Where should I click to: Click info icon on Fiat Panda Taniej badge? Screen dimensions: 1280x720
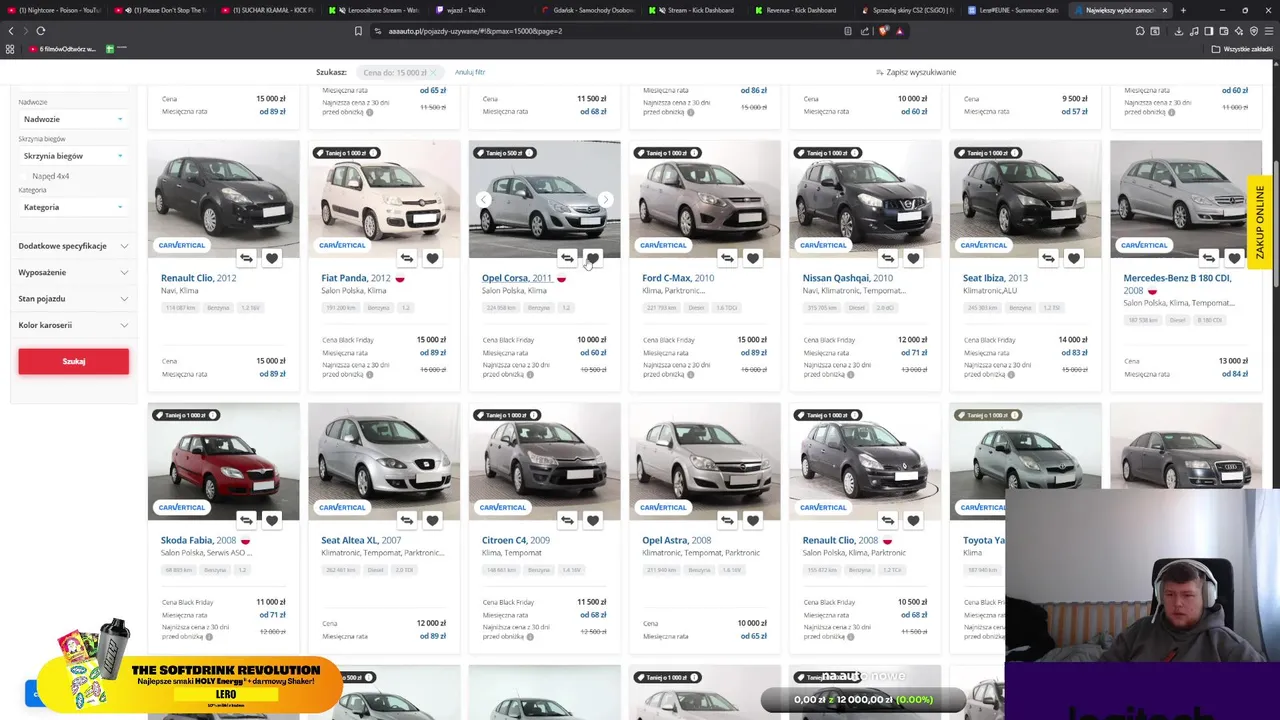tap(373, 153)
